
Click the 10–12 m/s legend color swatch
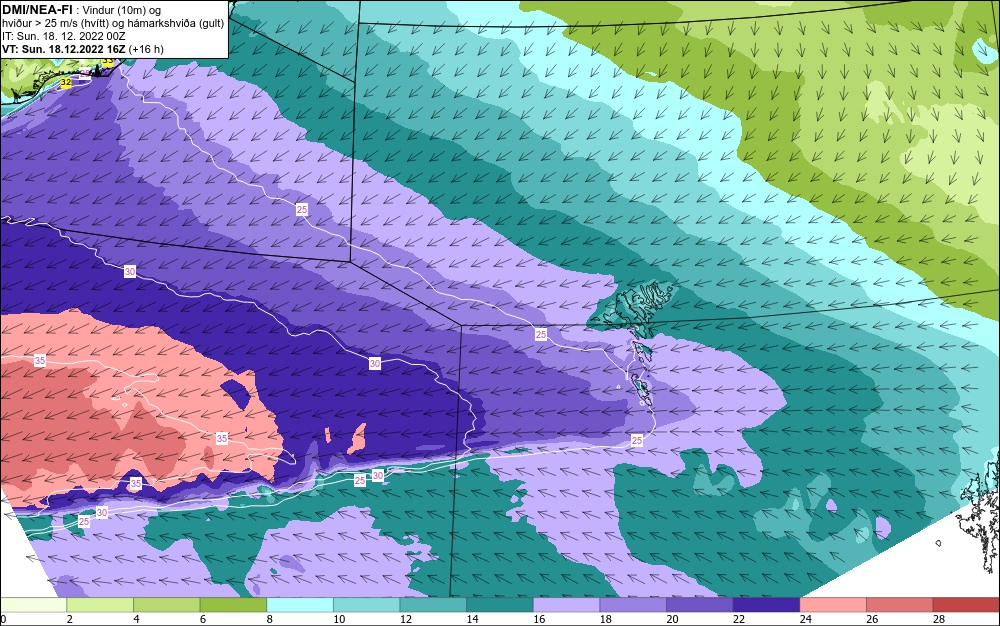367,605
